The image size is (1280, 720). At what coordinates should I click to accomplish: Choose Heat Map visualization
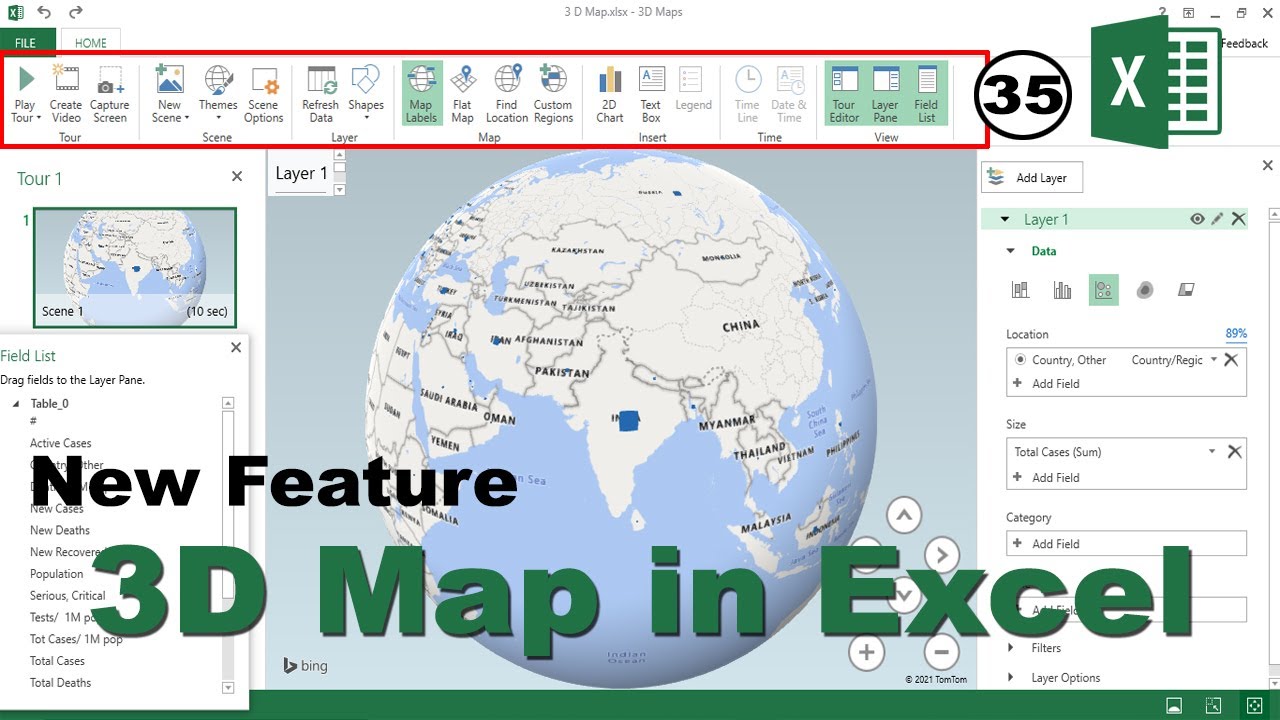1145,290
